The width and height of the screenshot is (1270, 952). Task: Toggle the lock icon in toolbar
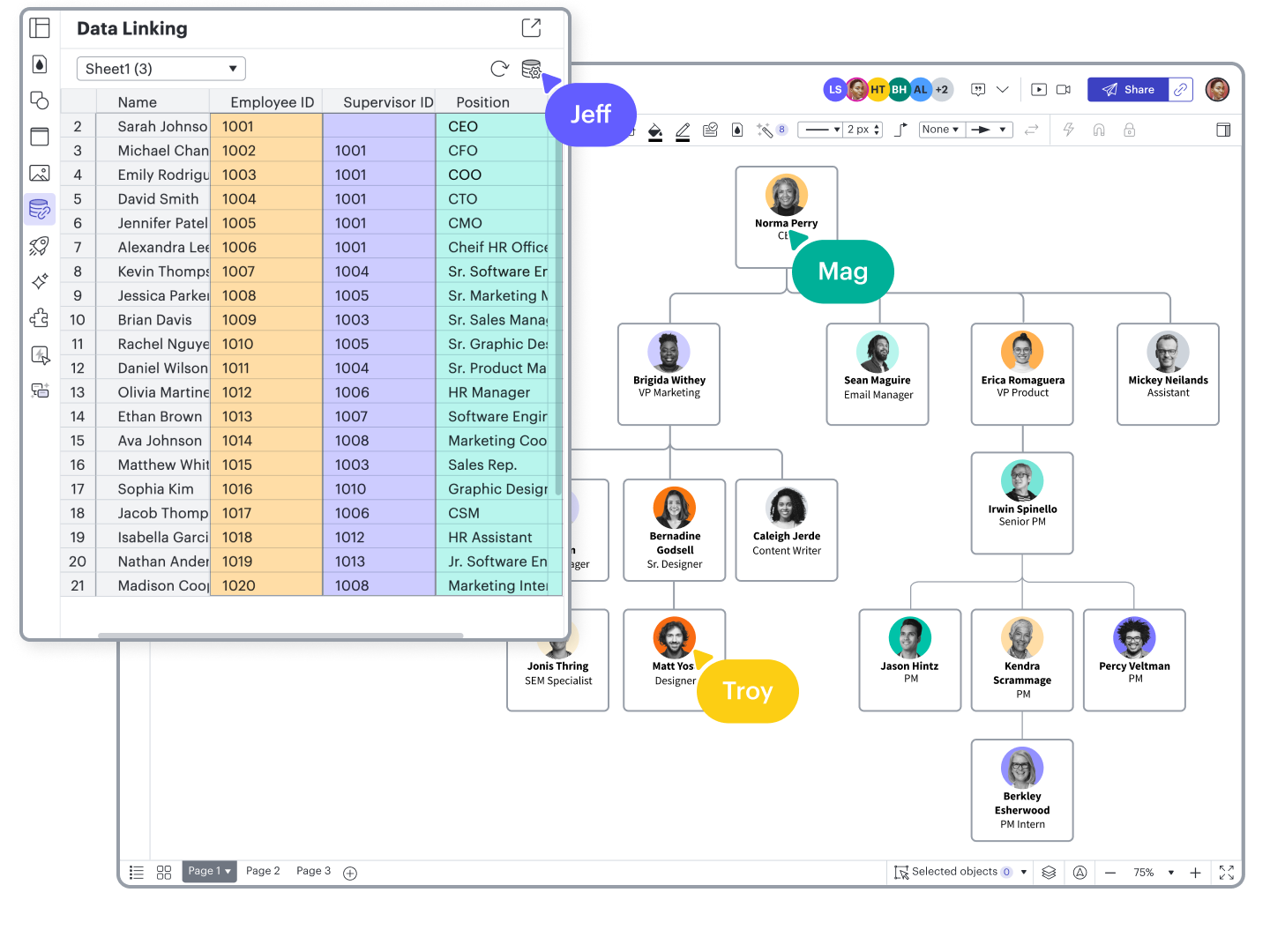1129,130
